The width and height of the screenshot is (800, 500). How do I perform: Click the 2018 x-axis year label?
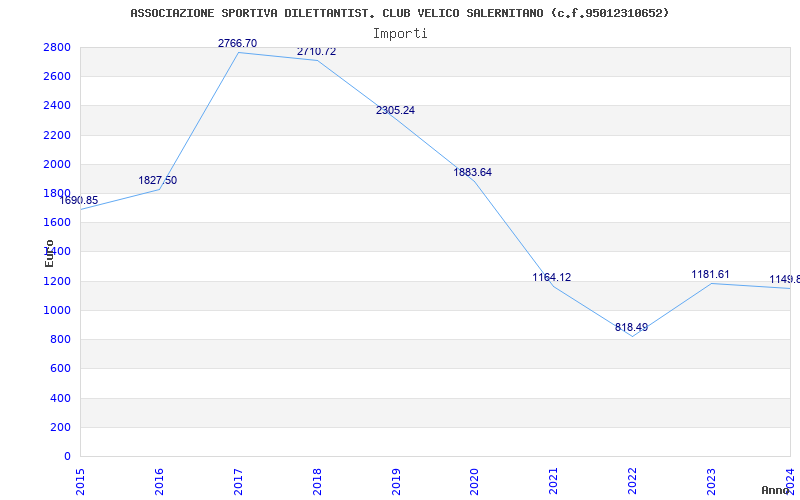317,482
